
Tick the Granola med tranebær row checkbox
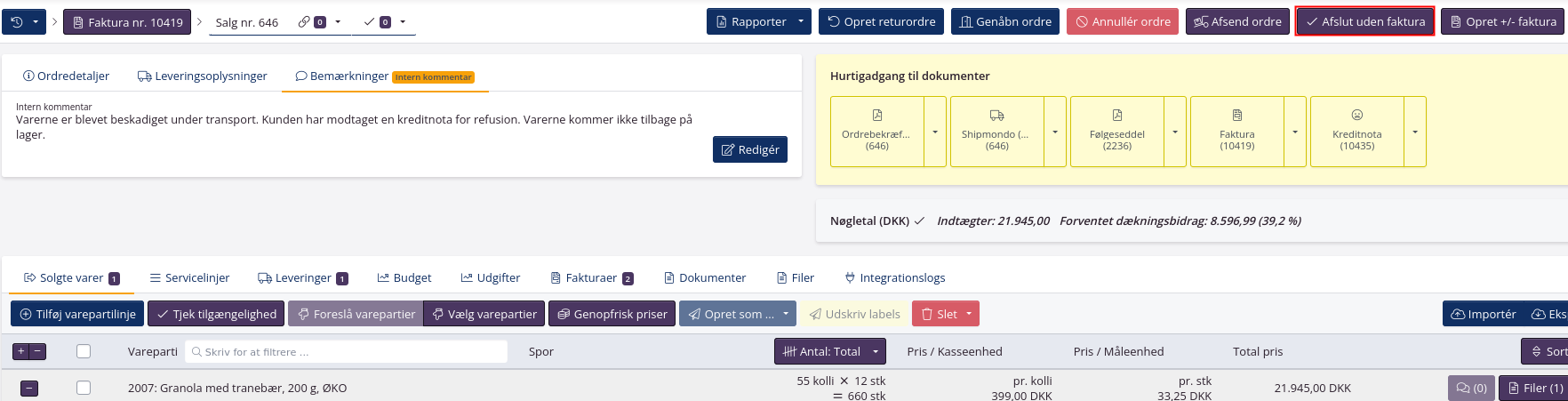coord(84,388)
